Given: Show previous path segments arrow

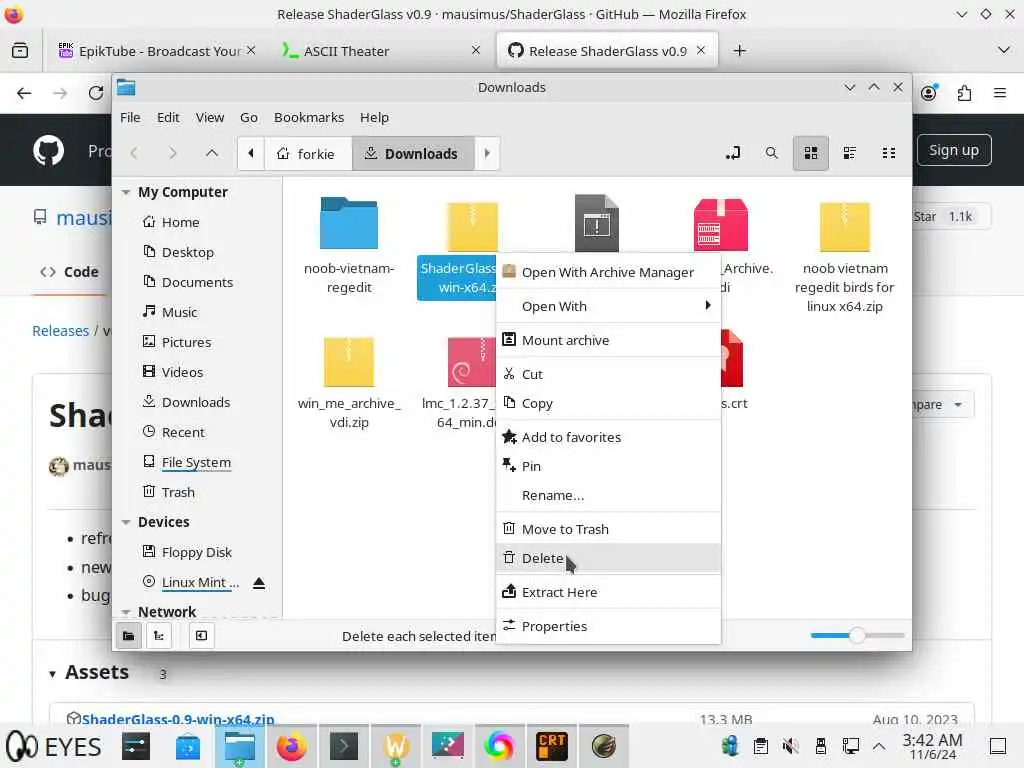Looking at the screenshot, I should 251,153.
